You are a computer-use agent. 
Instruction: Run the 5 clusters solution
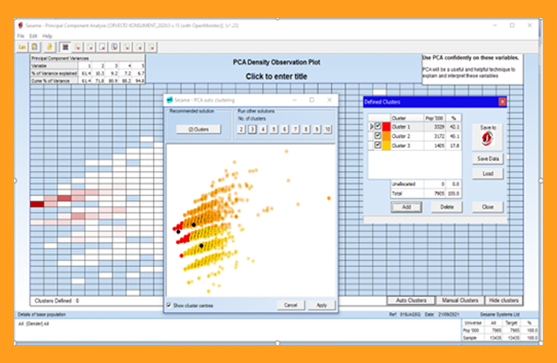pyautogui.click(x=274, y=129)
